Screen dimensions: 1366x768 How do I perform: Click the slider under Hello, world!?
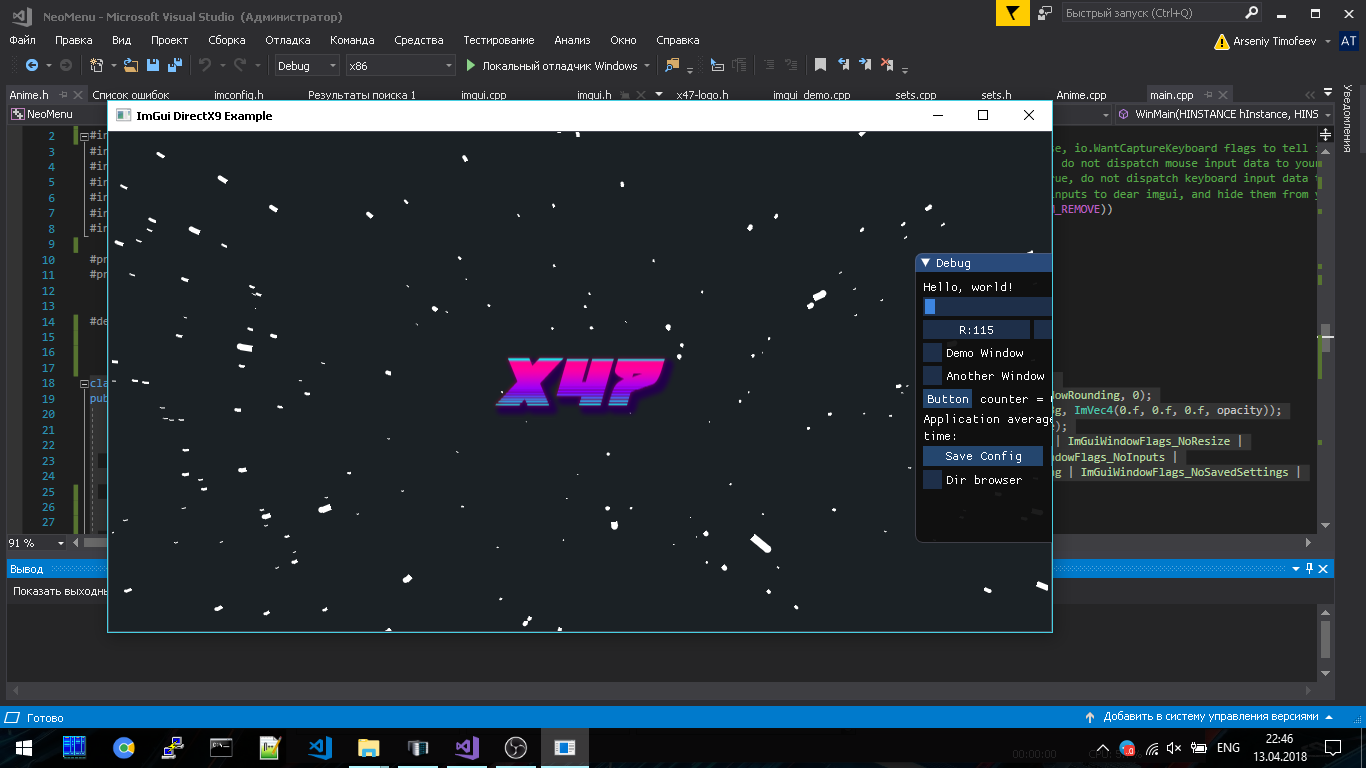pos(986,307)
